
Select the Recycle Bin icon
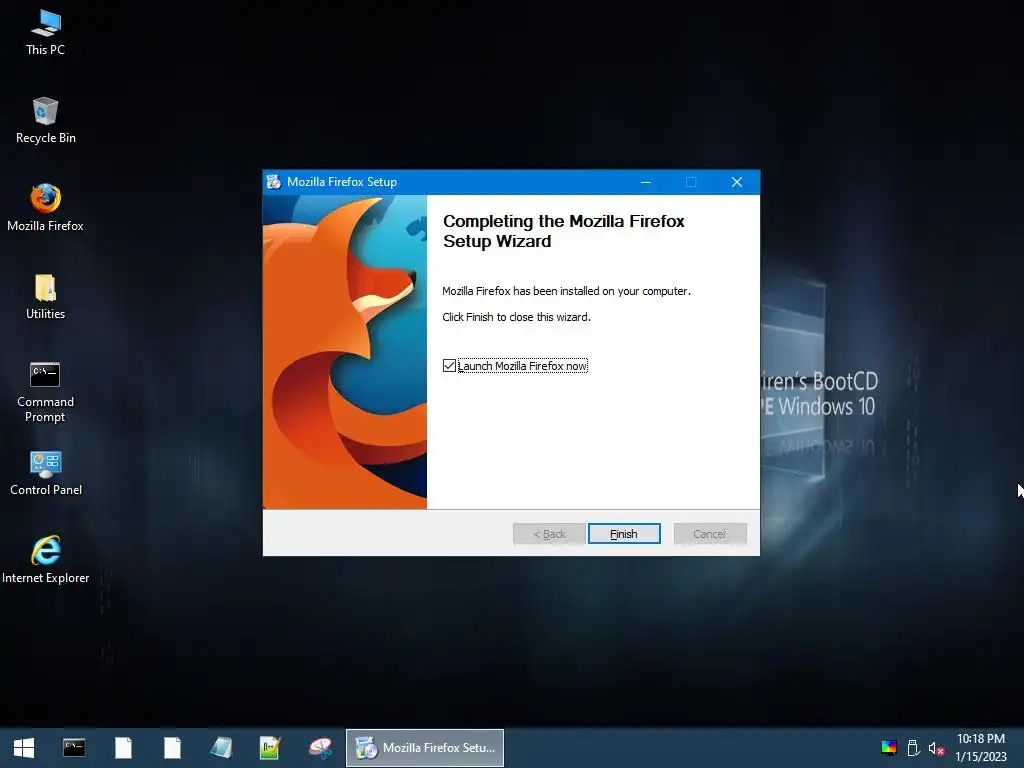(x=46, y=121)
